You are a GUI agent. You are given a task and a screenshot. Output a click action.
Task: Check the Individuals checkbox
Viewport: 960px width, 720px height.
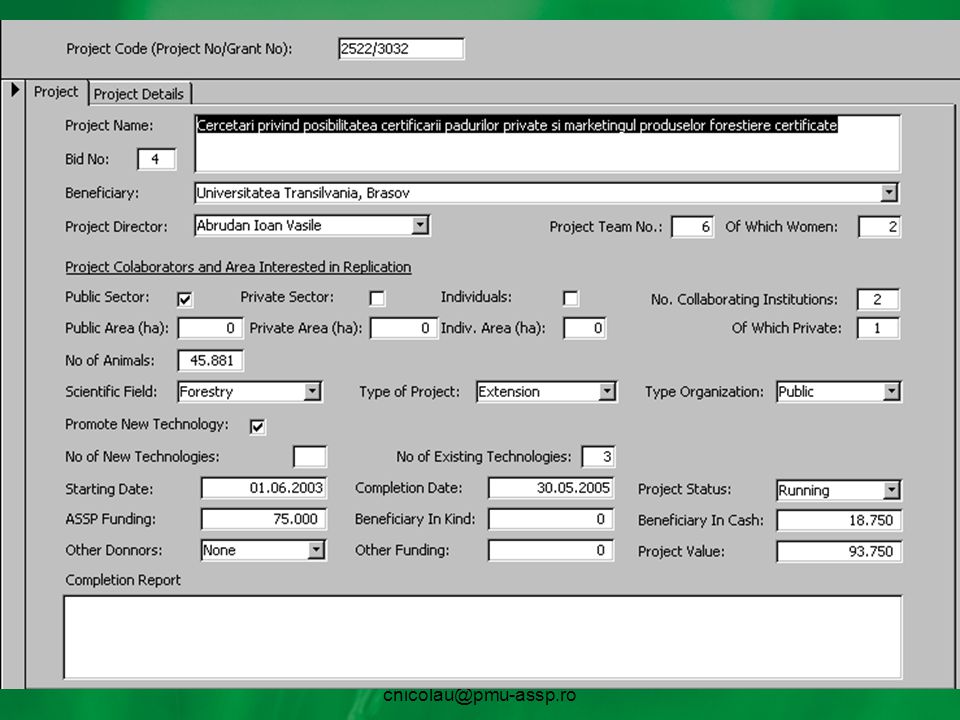point(570,298)
